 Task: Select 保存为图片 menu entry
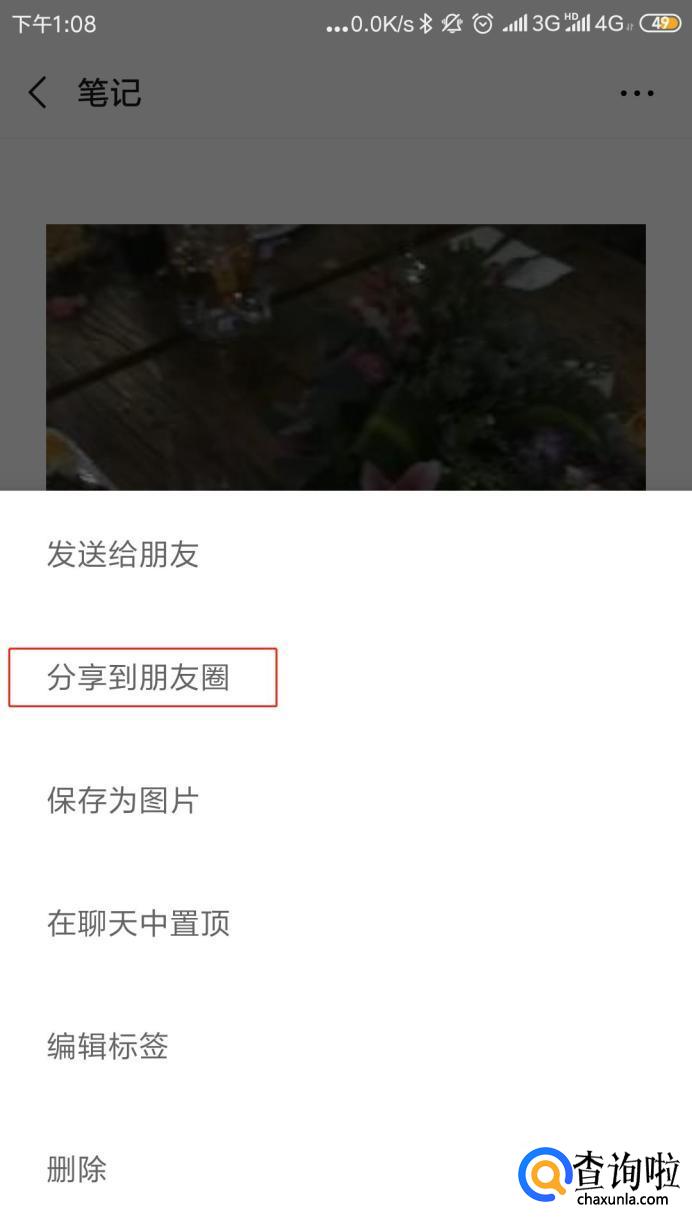(x=123, y=800)
